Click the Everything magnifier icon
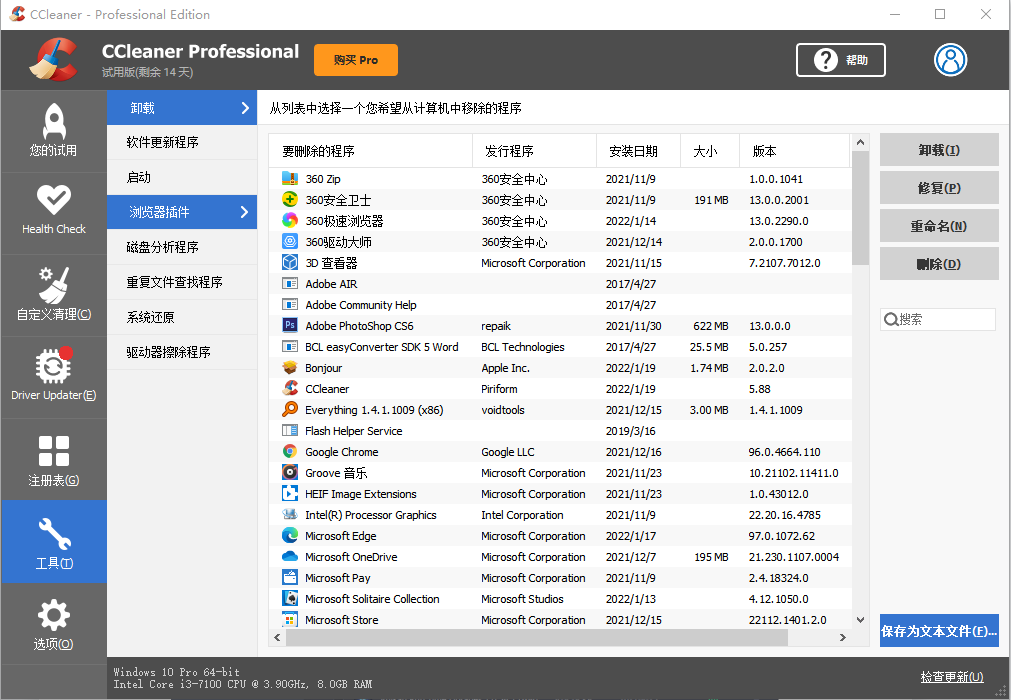This screenshot has height=700, width=1011. click(290, 409)
